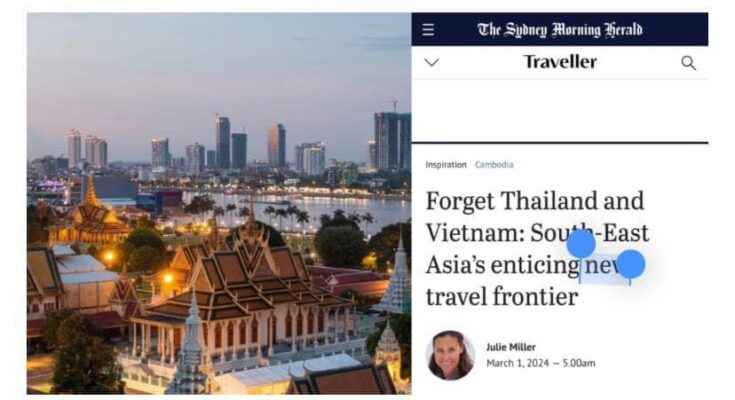Open the hamburger menu icon
The height and width of the screenshot is (400, 735).
[x=428, y=30]
